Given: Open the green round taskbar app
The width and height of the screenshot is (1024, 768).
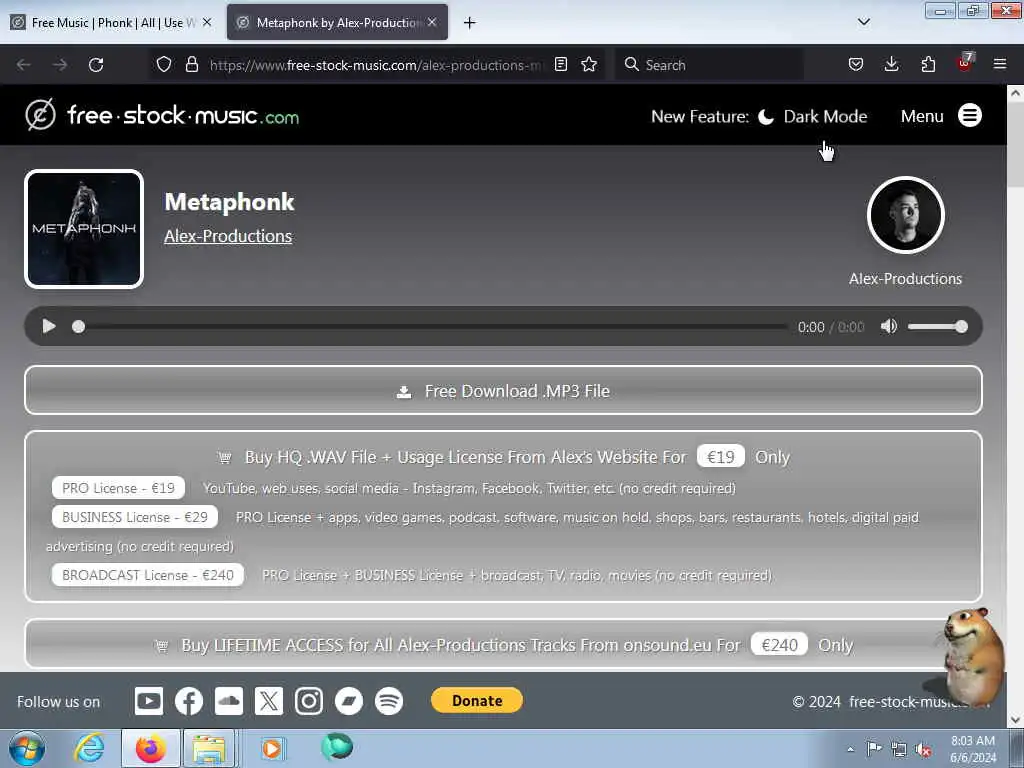Looking at the screenshot, I should point(337,746).
